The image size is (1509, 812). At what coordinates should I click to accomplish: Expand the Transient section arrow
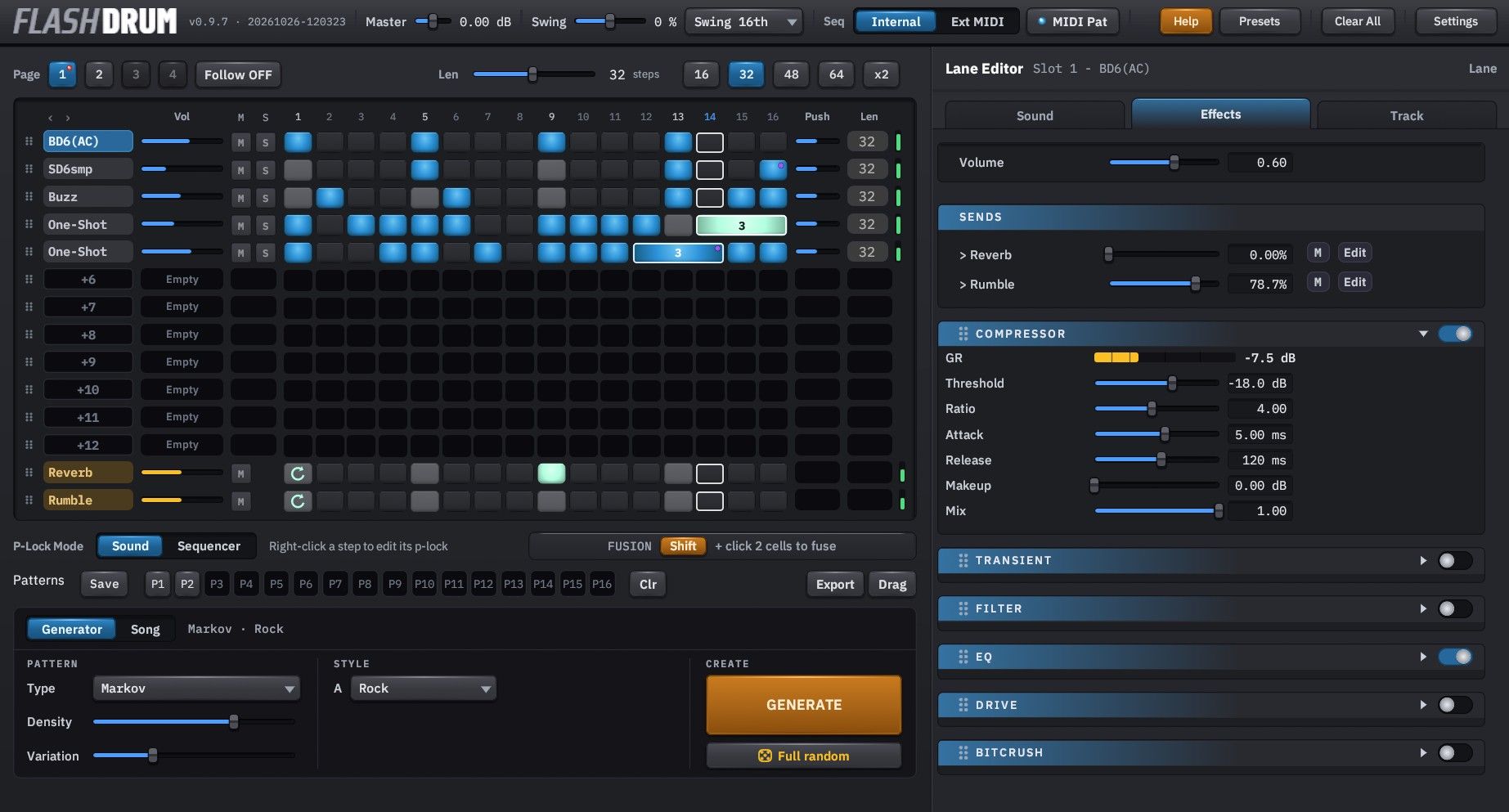tap(1423, 560)
